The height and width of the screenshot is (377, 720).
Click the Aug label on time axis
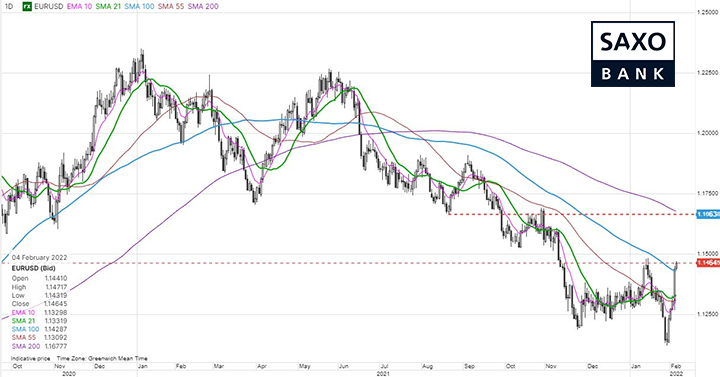(x=427, y=366)
